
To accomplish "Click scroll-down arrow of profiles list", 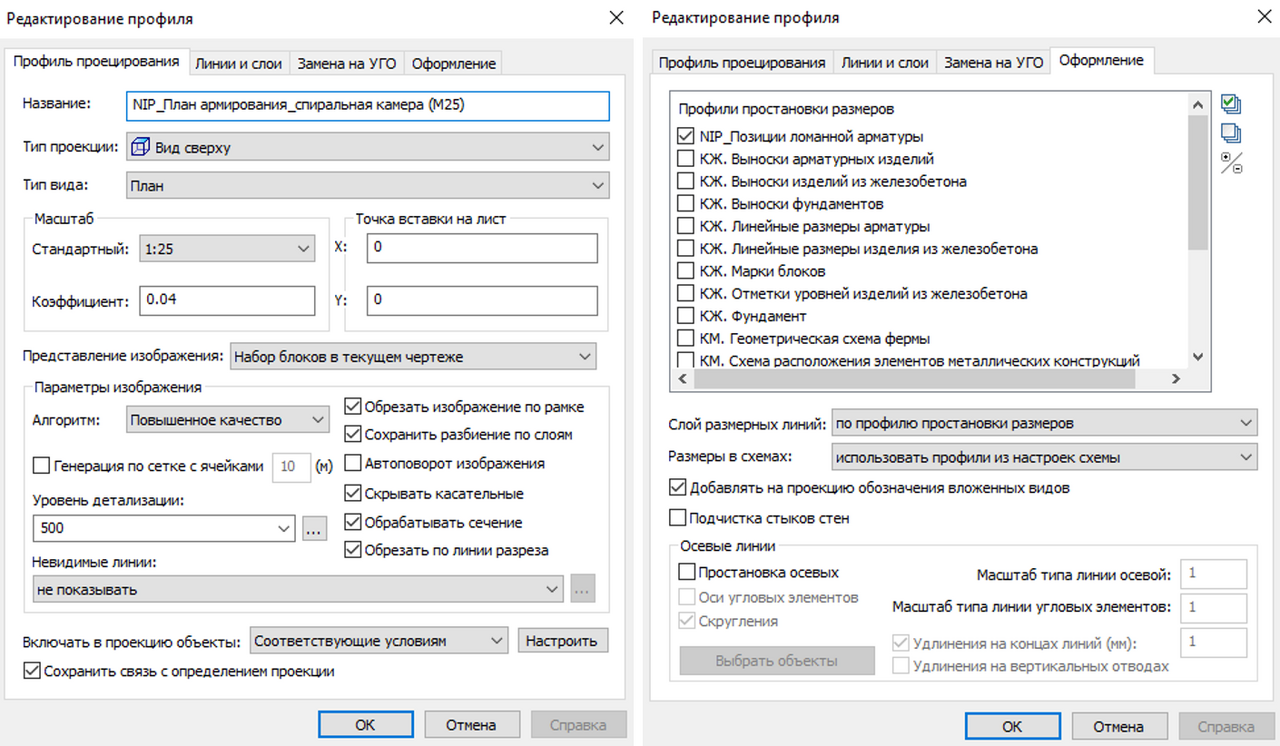I will coord(1198,357).
